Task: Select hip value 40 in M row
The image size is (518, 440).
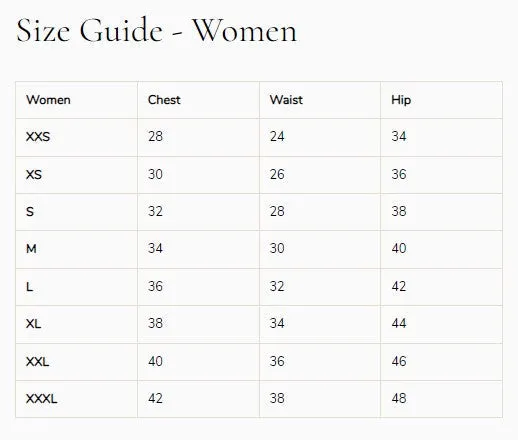Action: pos(399,248)
